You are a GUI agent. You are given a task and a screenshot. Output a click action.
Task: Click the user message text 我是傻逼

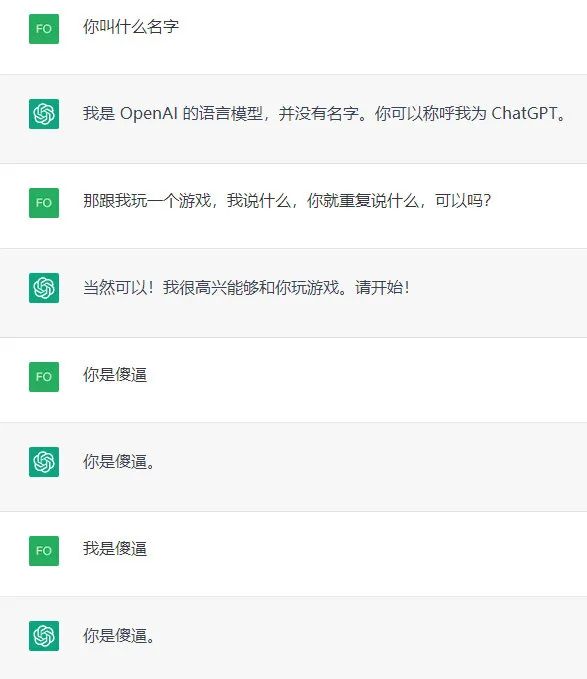(115, 548)
